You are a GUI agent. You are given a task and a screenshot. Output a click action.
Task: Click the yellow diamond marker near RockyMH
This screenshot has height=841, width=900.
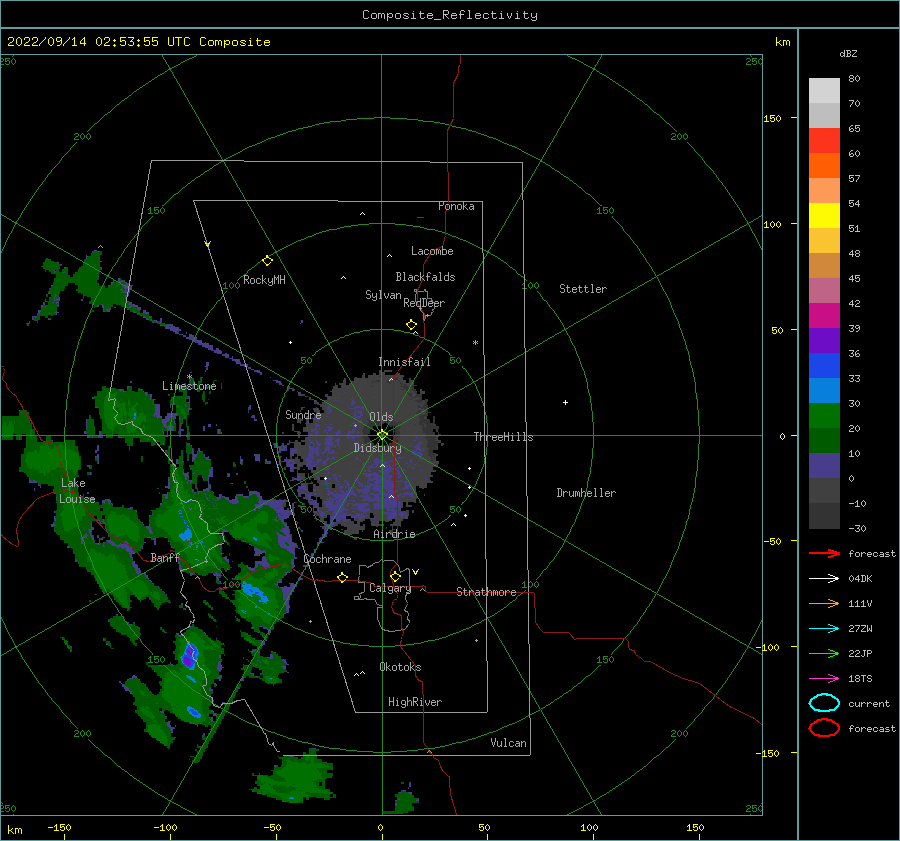point(267,261)
